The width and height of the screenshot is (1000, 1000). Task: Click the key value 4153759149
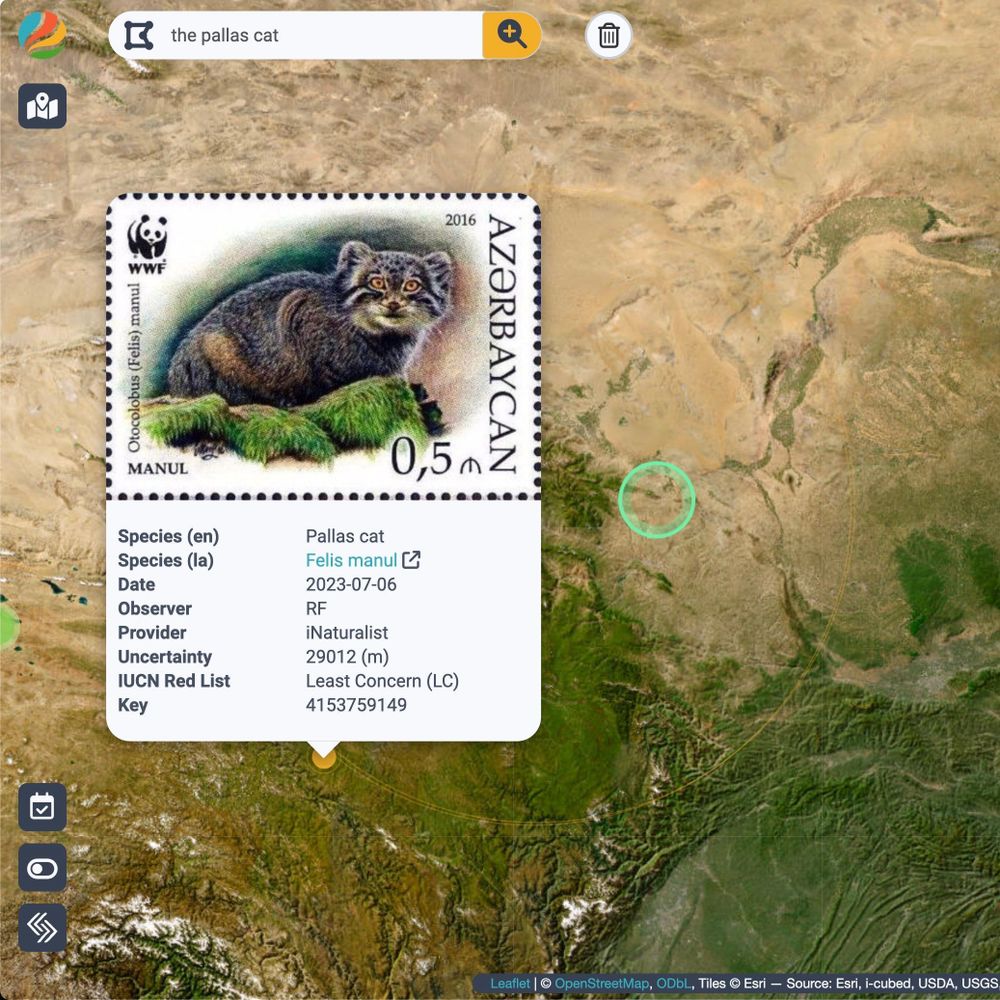coord(356,705)
